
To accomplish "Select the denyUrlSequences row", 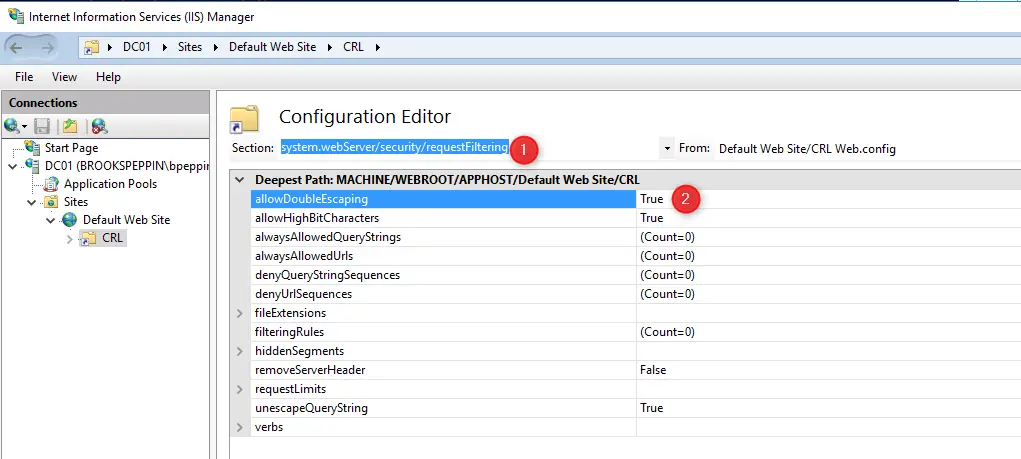I will pyautogui.click(x=636, y=294).
